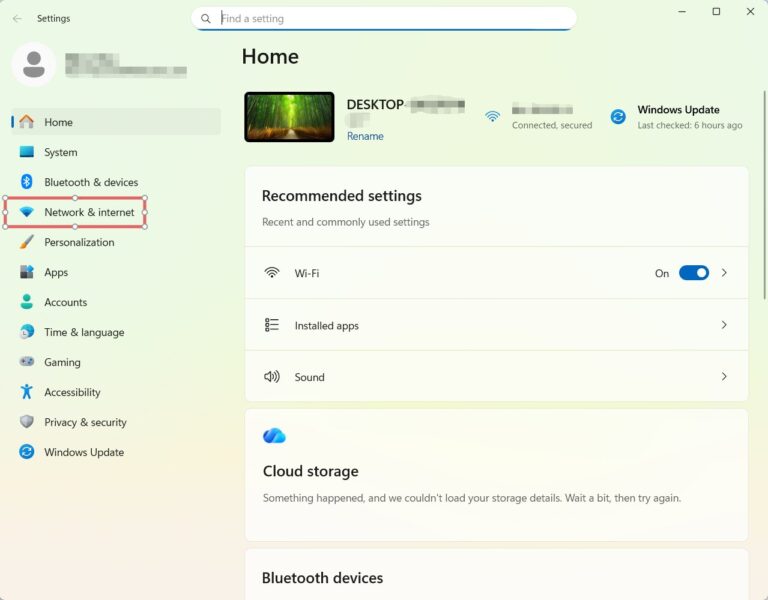Click the Cloud storage heading
The image size is (768, 600).
[x=311, y=471]
